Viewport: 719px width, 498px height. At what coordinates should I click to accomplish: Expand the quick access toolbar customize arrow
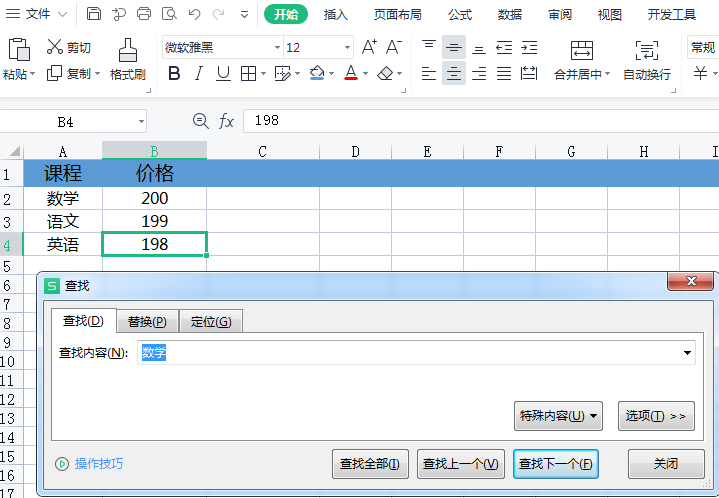(x=244, y=15)
